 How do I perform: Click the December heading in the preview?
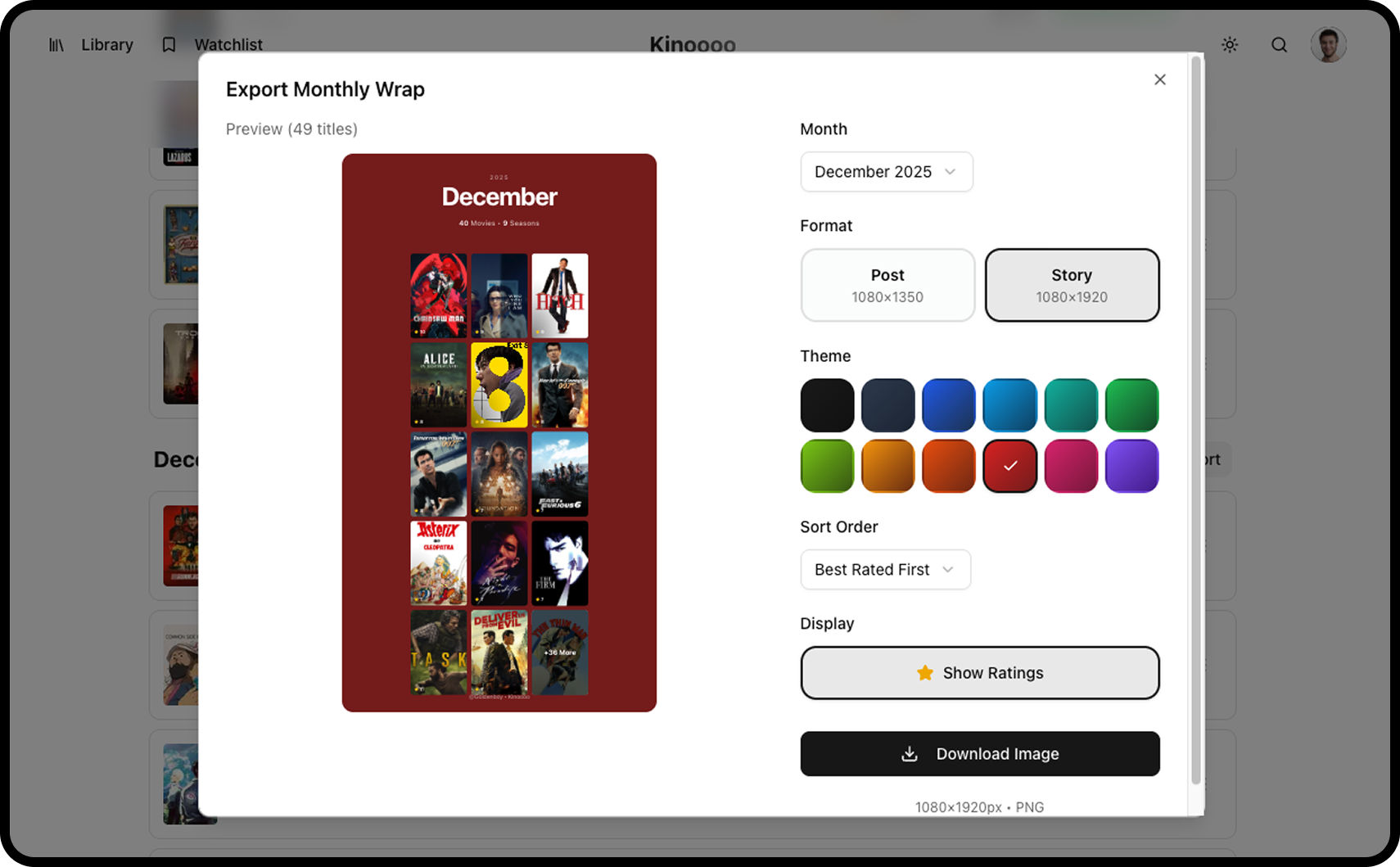pyautogui.click(x=499, y=196)
